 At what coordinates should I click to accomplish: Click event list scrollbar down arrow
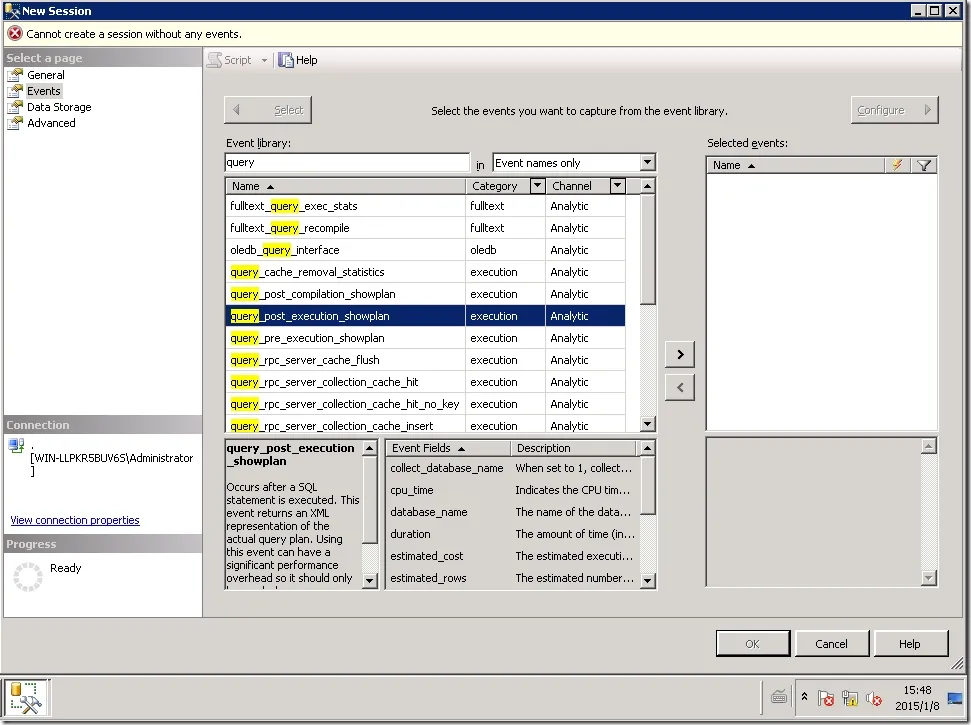(647, 424)
